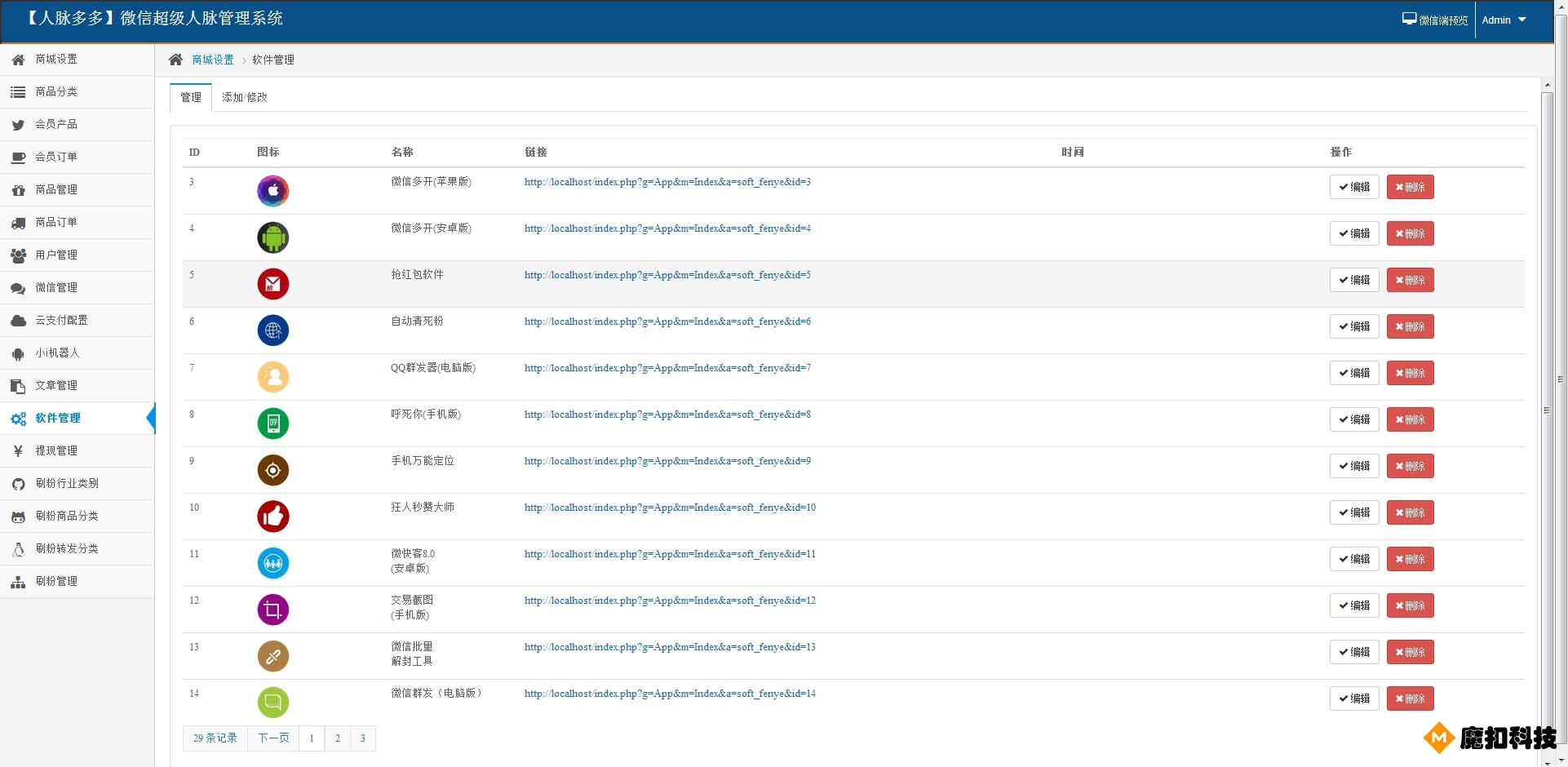Click the blue people icon for 微快客8.0
The width and height of the screenshot is (1568, 767).
(x=273, y=563)
